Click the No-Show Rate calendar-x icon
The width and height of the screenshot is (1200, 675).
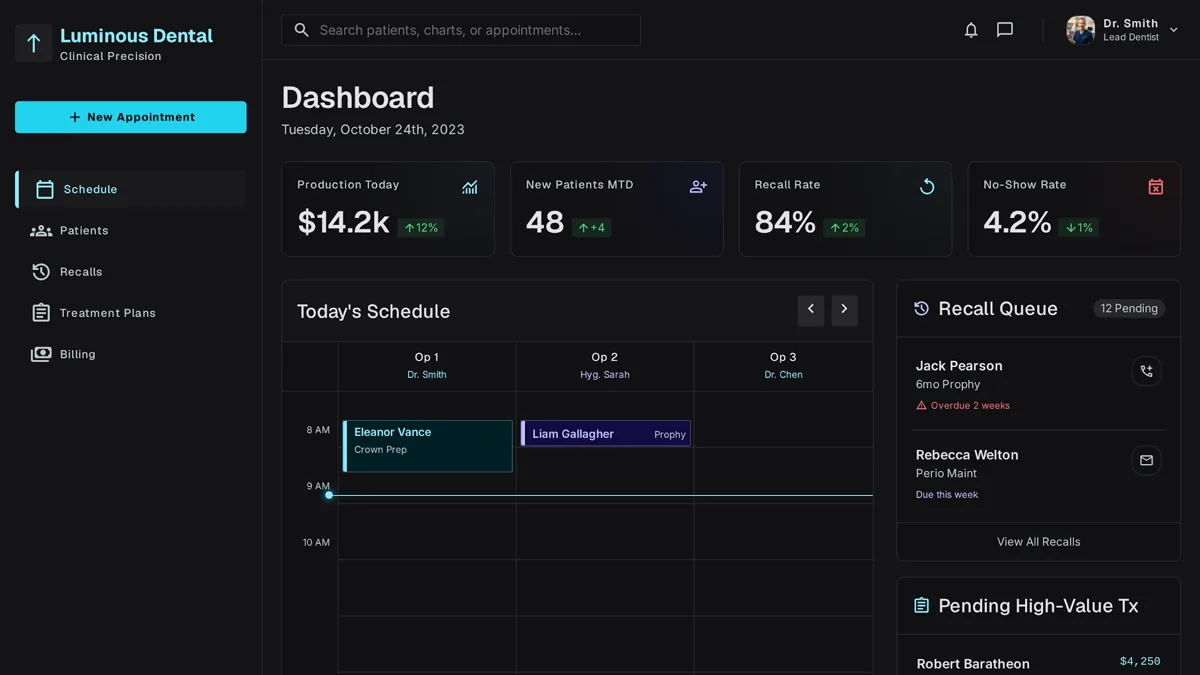1156,187
